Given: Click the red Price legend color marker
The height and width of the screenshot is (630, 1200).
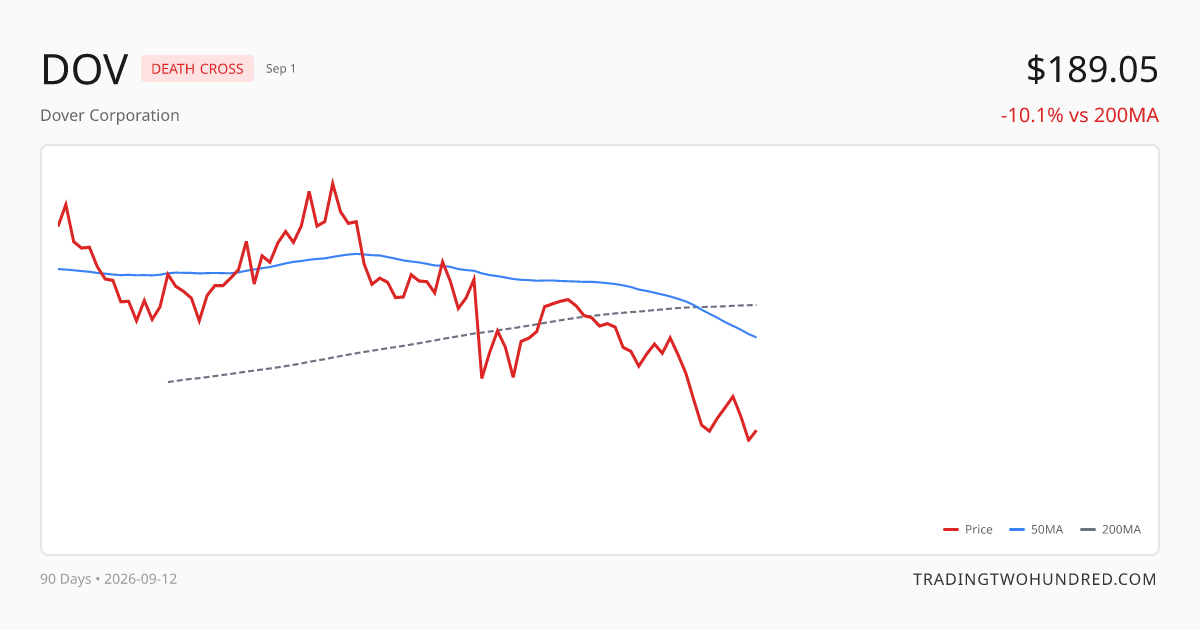Looking at the screenshot, I should [x=951, y=530].
